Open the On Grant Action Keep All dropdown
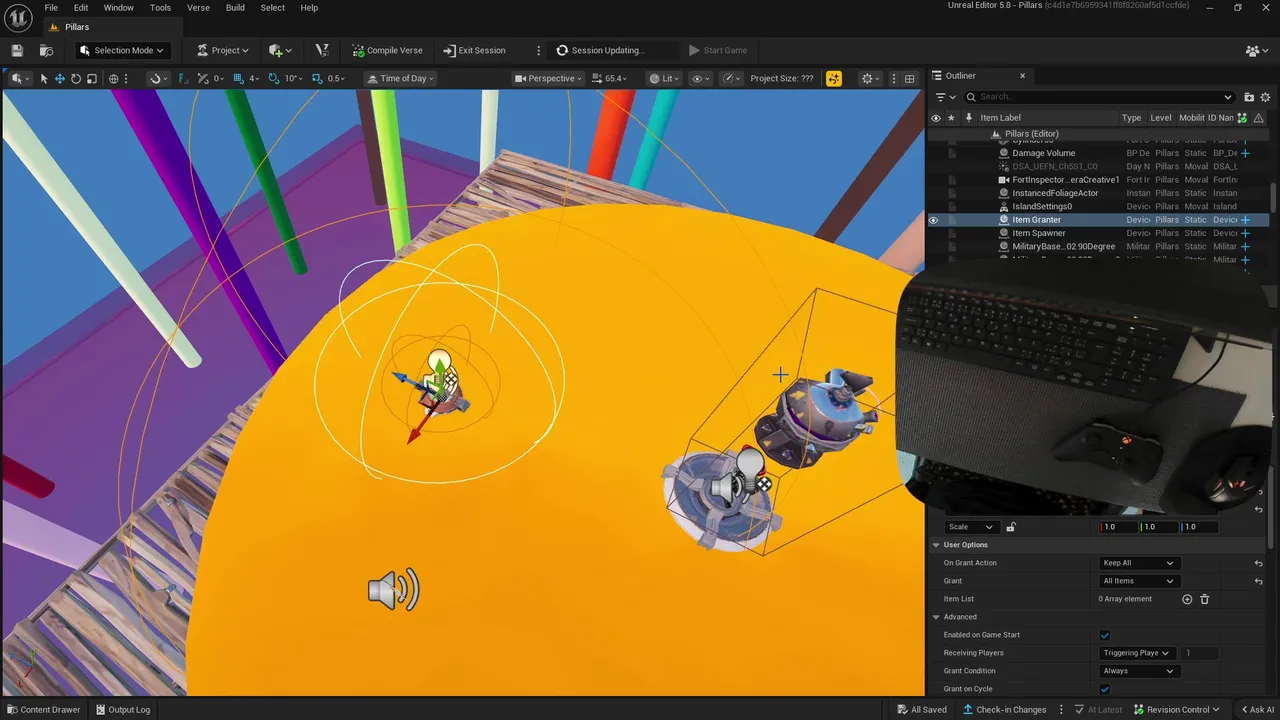 point(1138,563)
